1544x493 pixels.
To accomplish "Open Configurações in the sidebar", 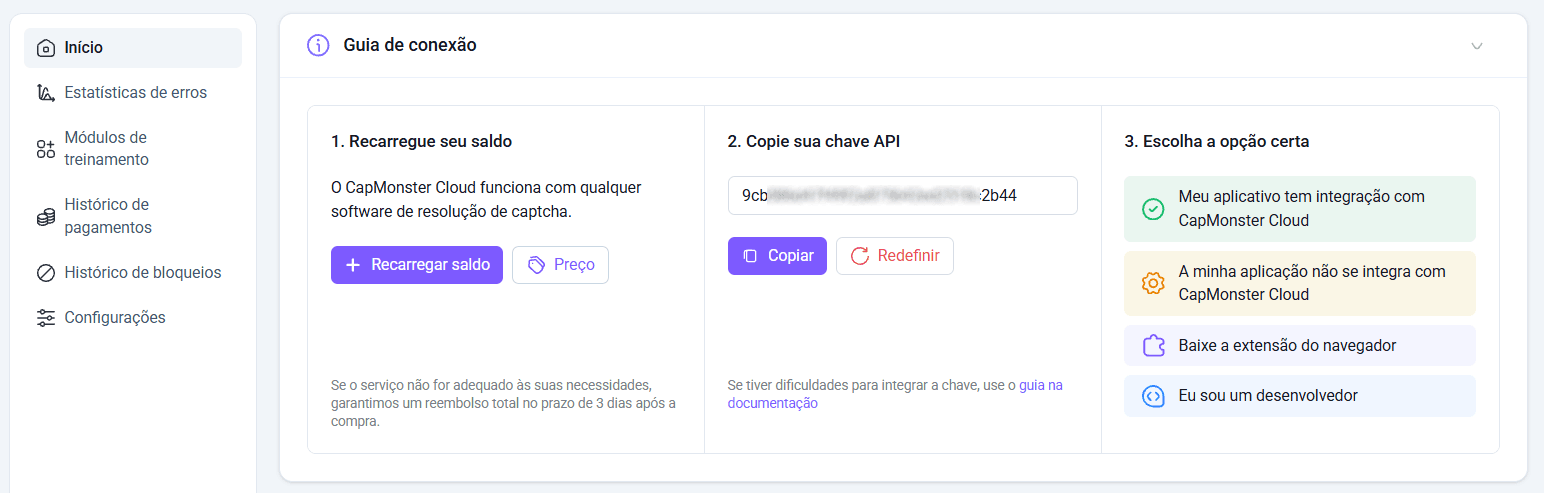I will click(133, 318).
